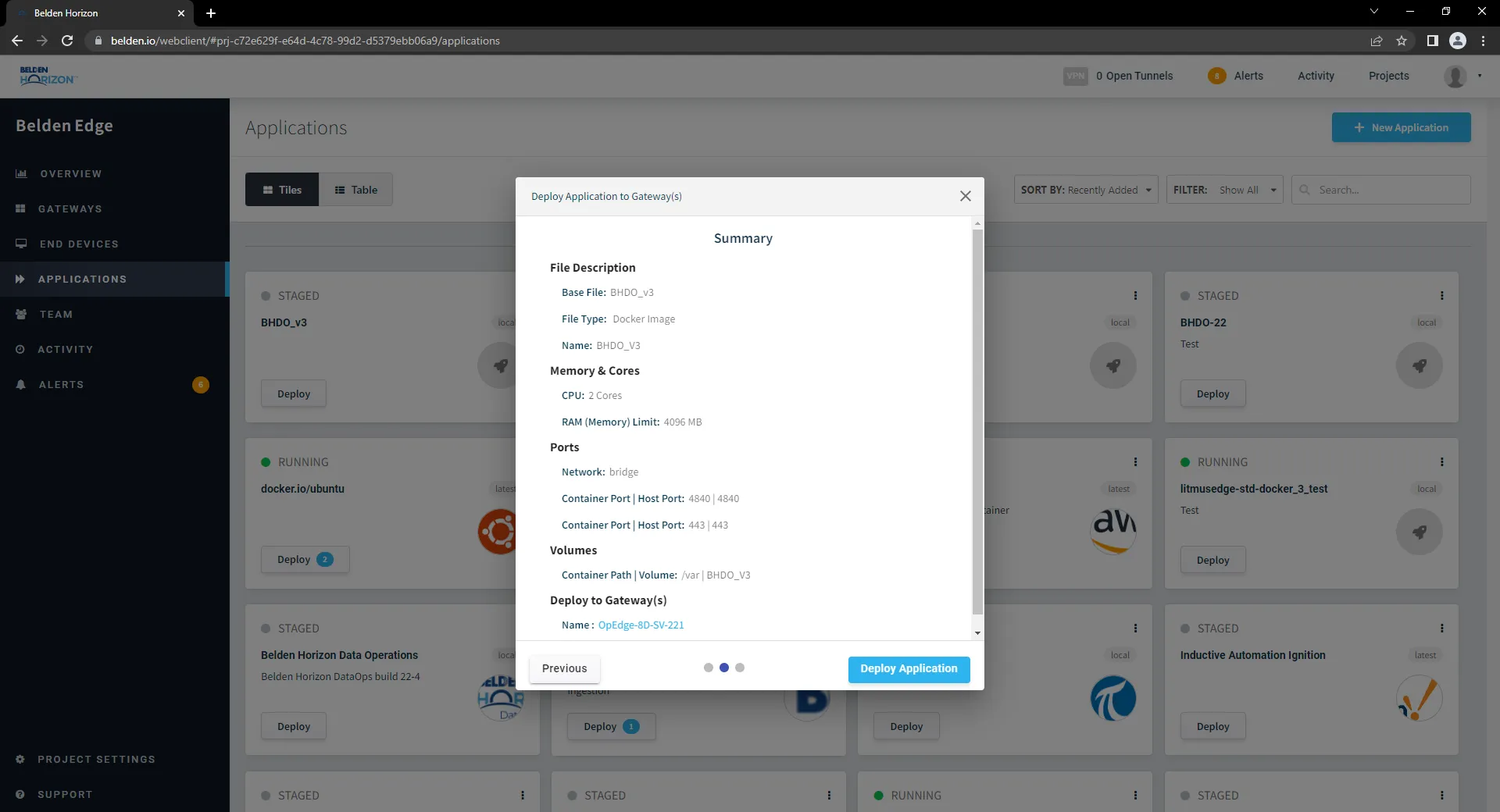Click the BHDO-22 rocket icon

[1419, 365]
